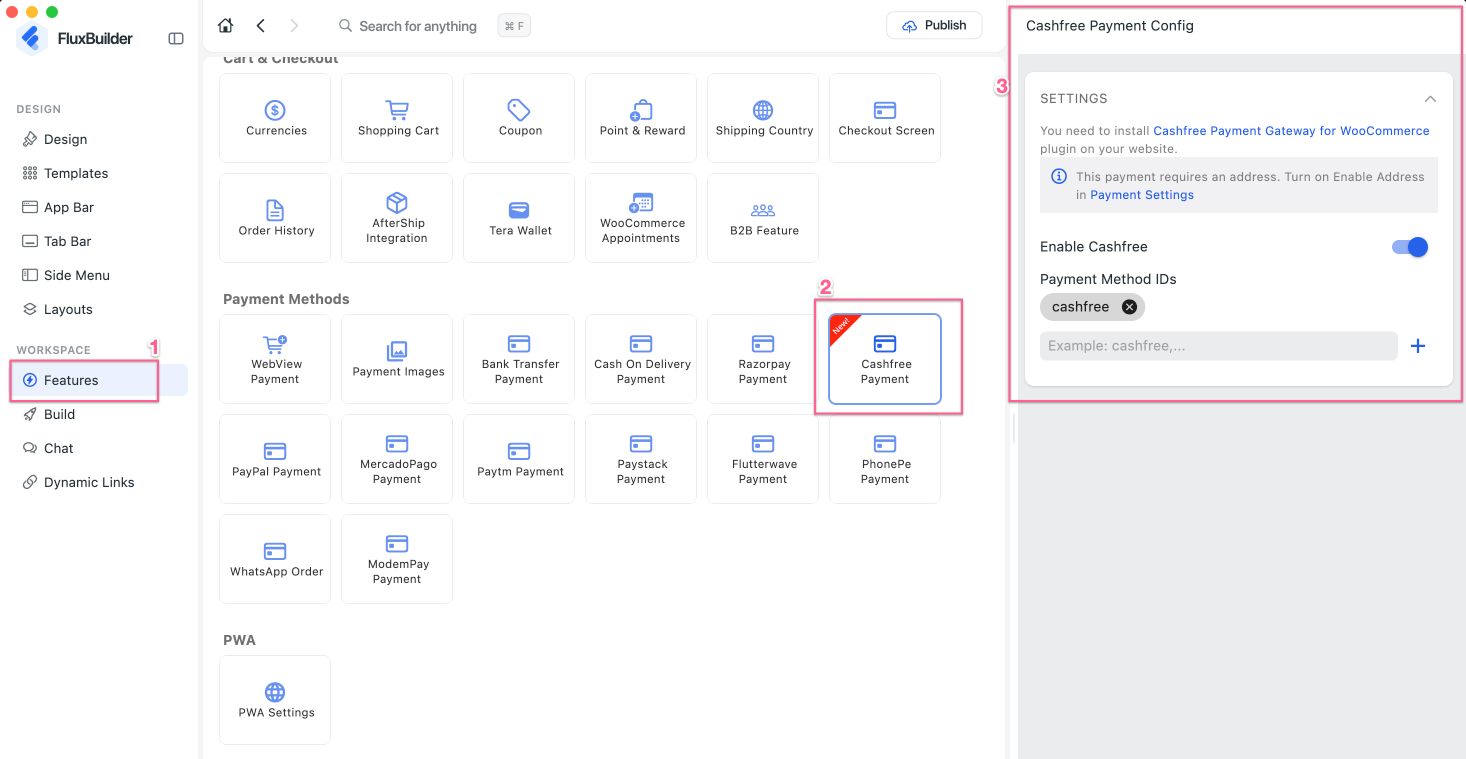Click the Payment Method IDs label

[1108, 279]
